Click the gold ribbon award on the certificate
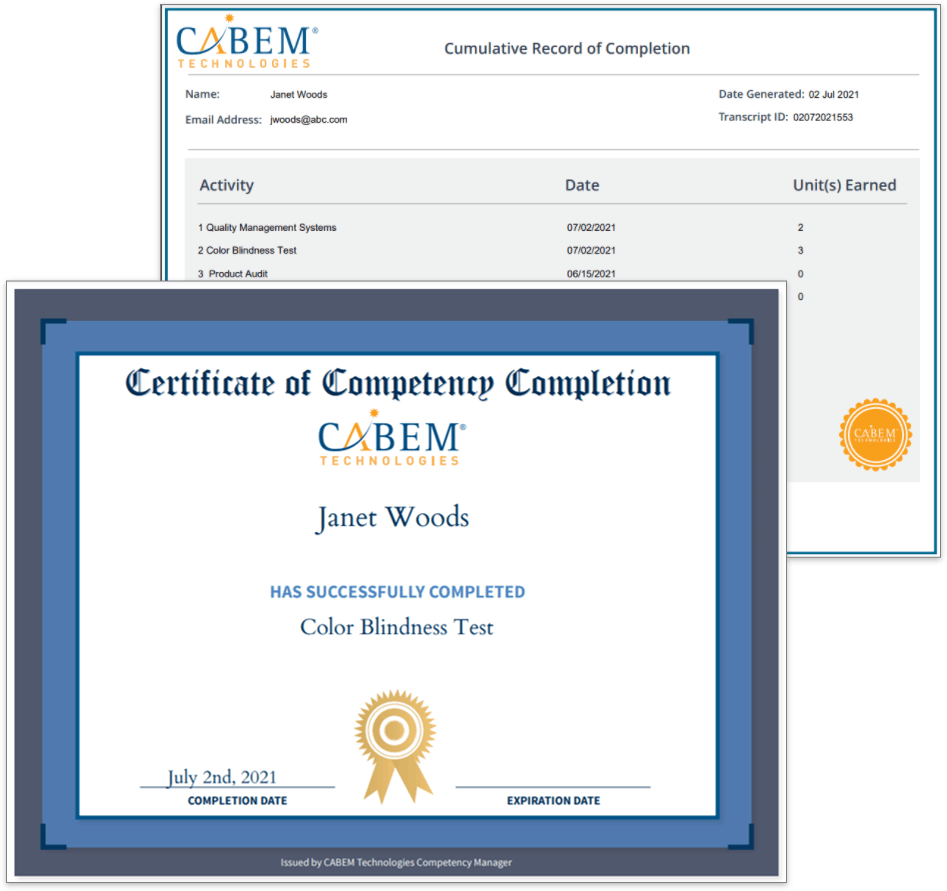This screenshot has height=891, width=947. [396, 747]
